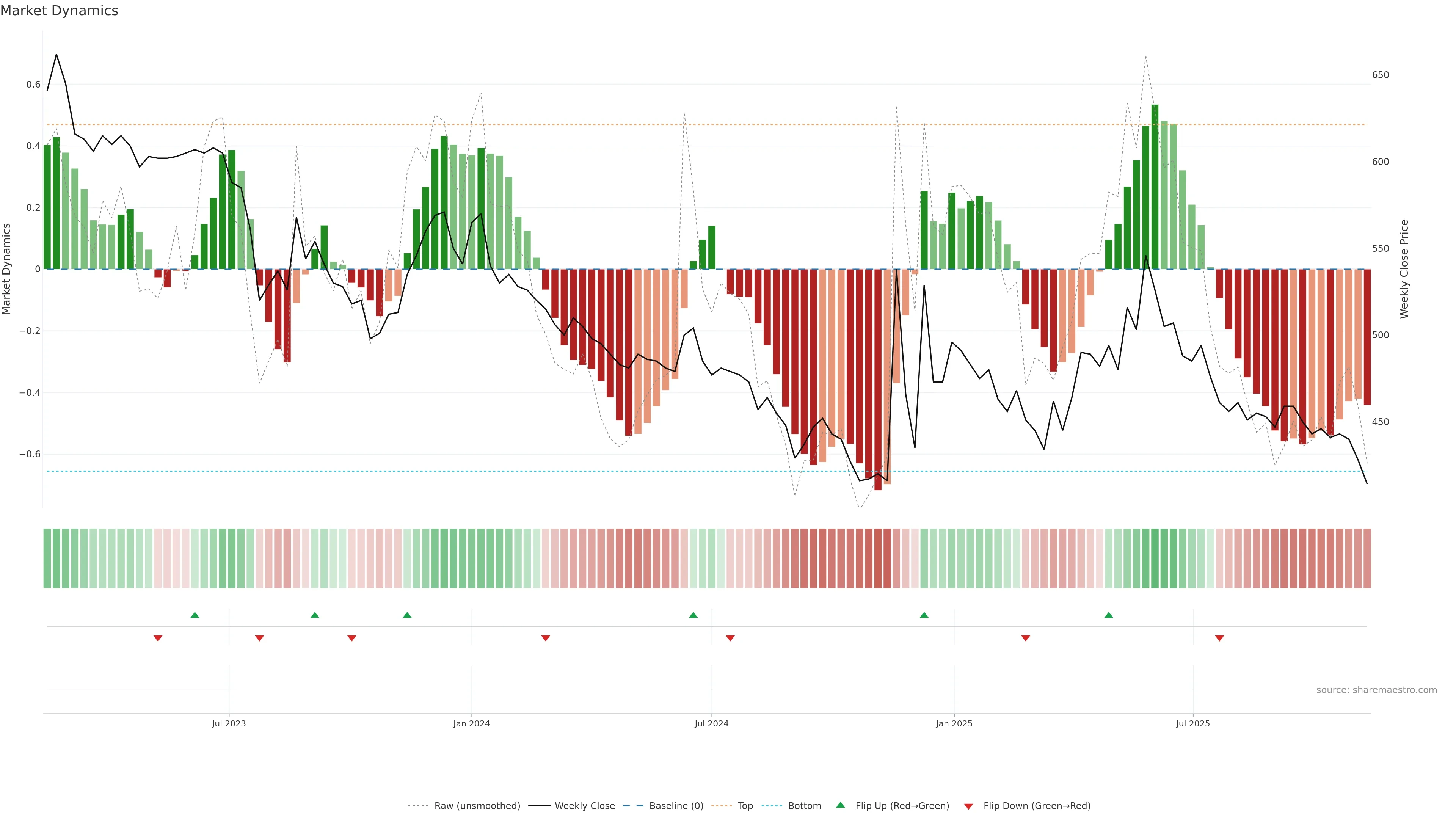
Task: Click the first green flip-up marker before Jul 2023
Action: (x=195, y=615)
